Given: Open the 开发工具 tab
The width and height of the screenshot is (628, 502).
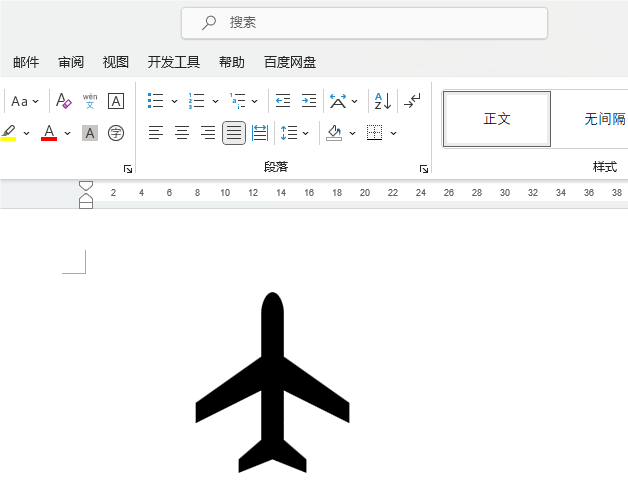Looking at the screenshot, I should pos(173,62).
